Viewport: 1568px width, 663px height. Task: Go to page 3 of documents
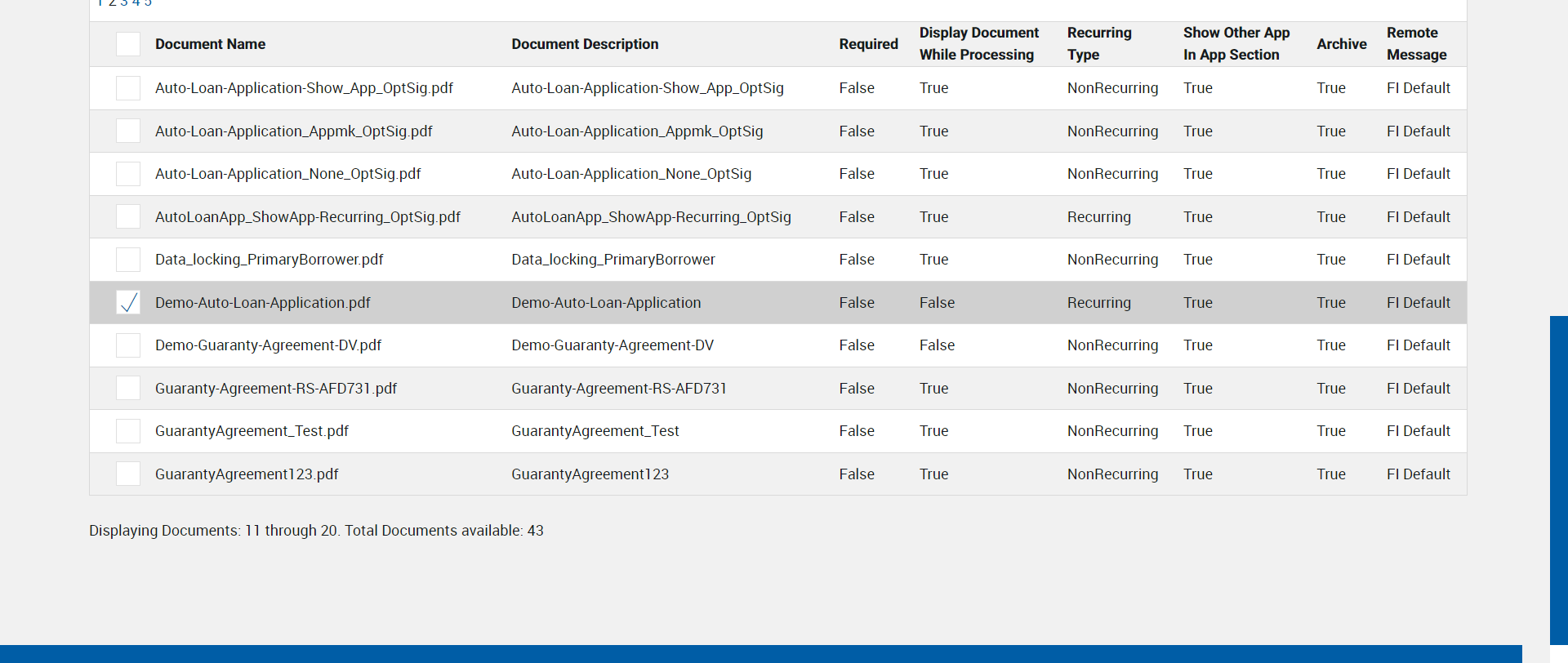point(124,2)
